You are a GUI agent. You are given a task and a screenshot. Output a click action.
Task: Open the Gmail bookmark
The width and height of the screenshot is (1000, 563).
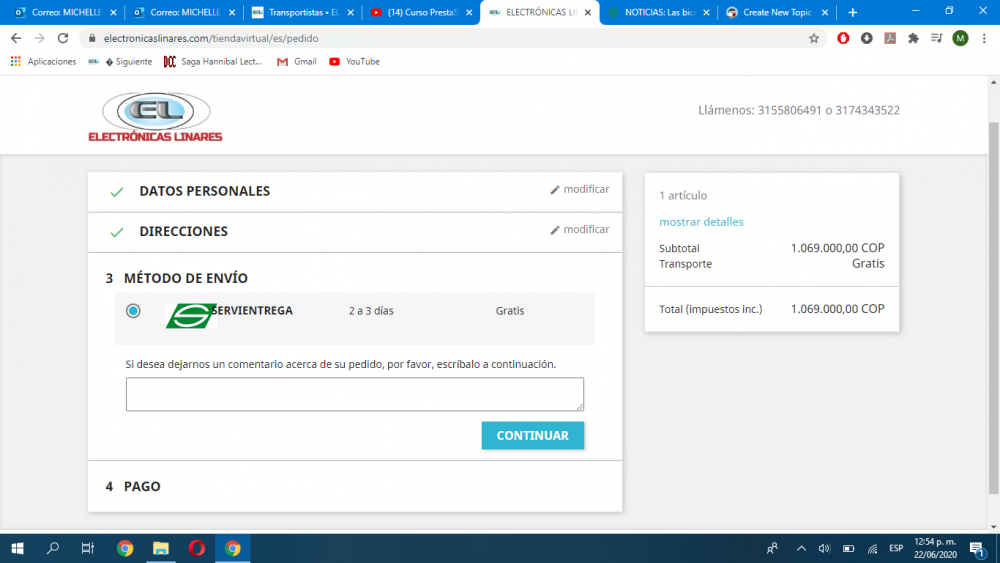(x=297, y=62)
